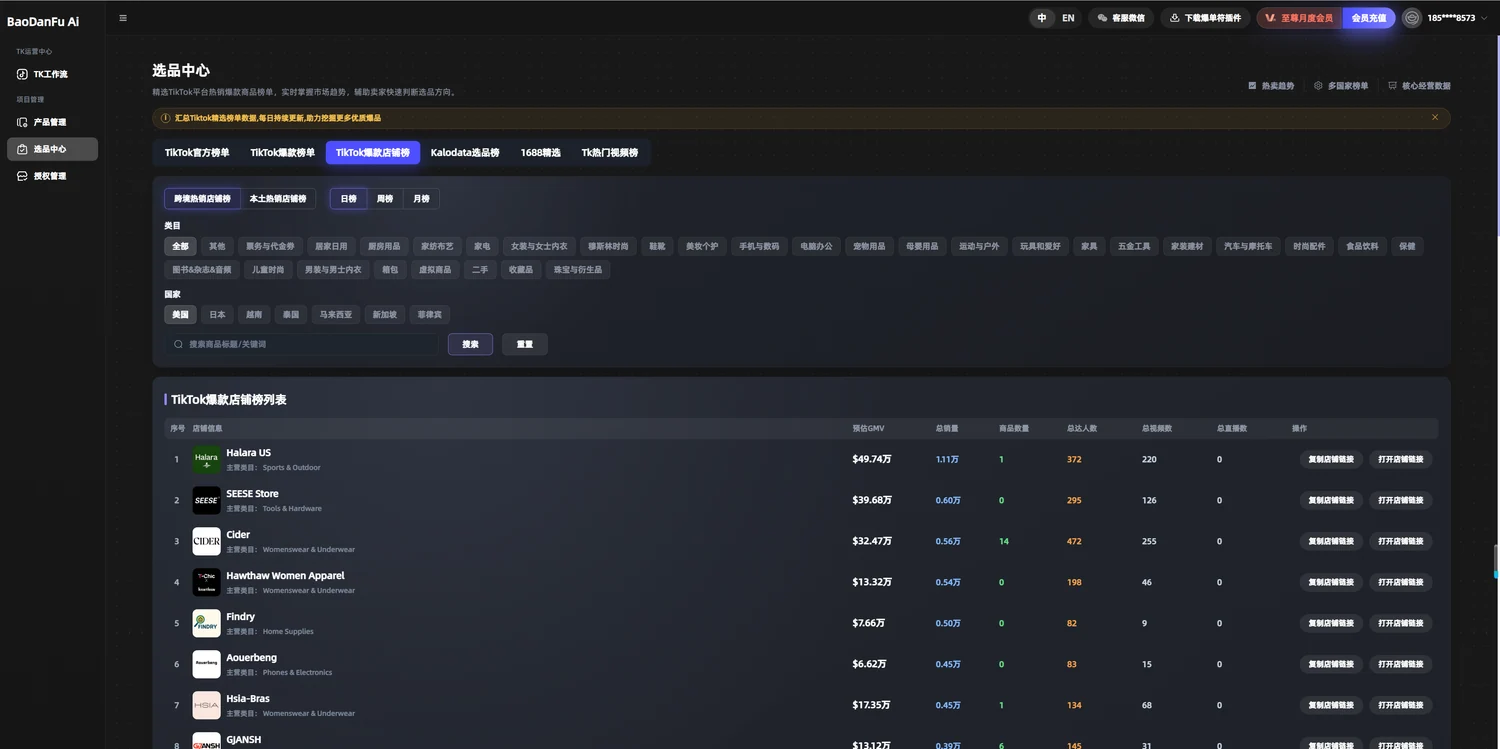
Task: Open the 客服微信 customer service chat
Action: click(x=1121, y=18)
